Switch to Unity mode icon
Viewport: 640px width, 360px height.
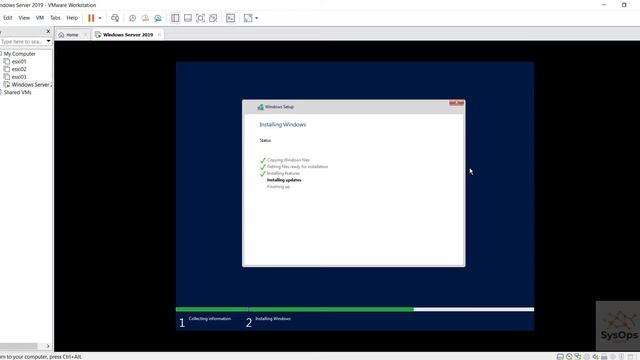point(213,18)
